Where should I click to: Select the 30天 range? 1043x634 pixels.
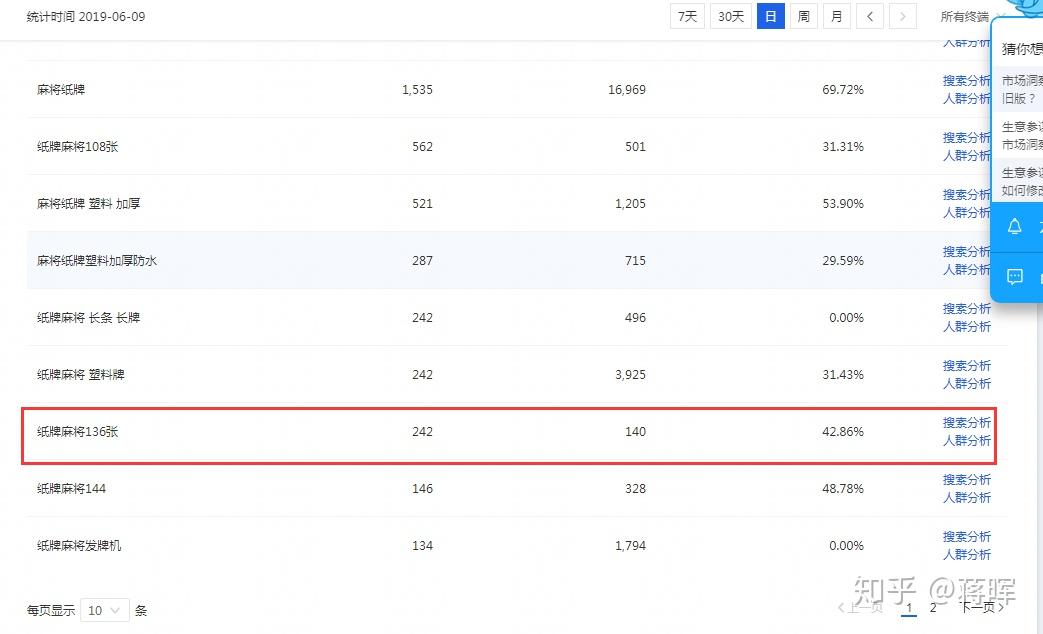(730, 17)
